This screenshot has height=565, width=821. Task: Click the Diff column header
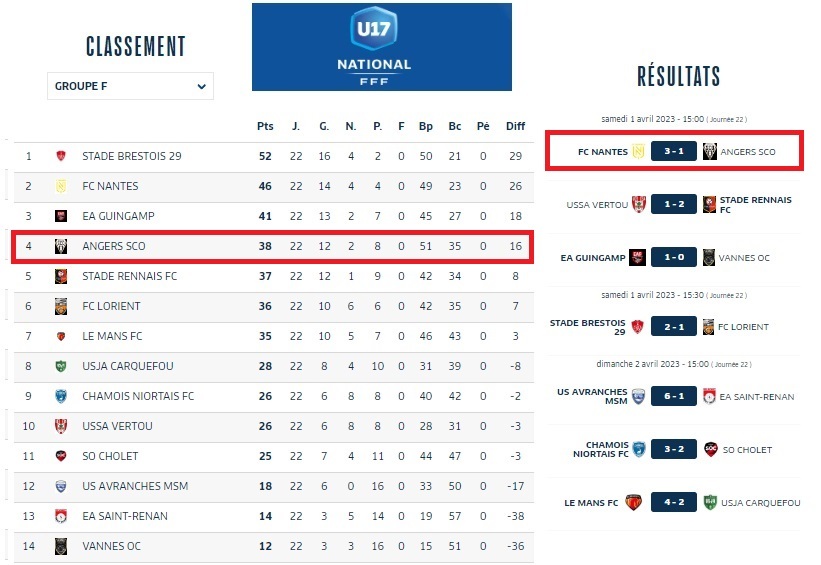[515, 126]
